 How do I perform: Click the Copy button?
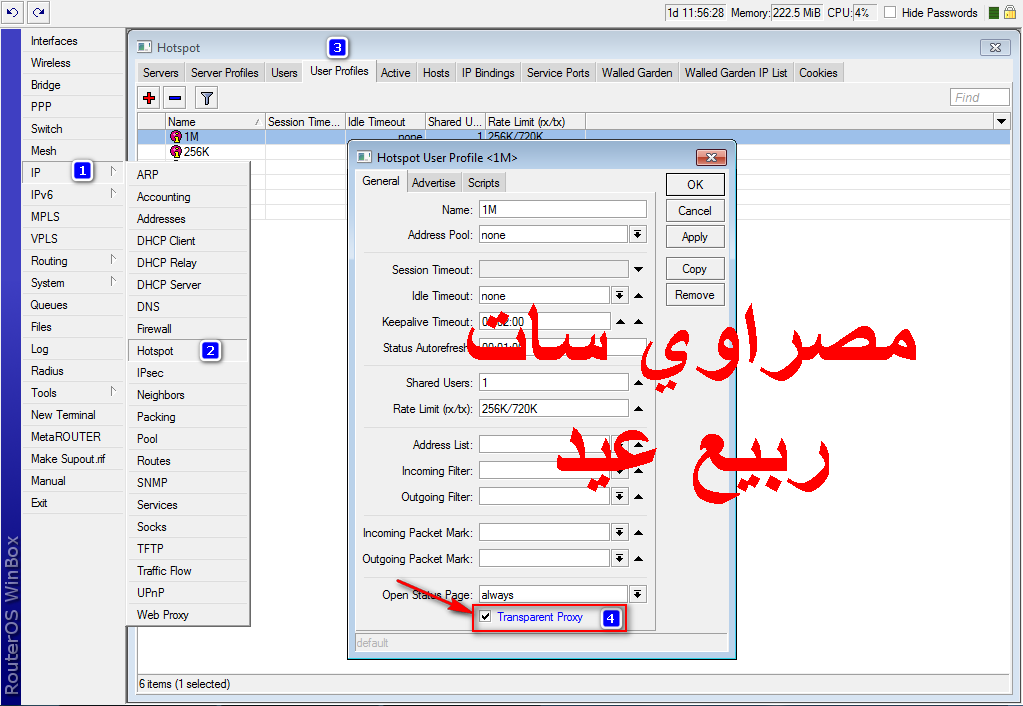[x=695, y=269]
